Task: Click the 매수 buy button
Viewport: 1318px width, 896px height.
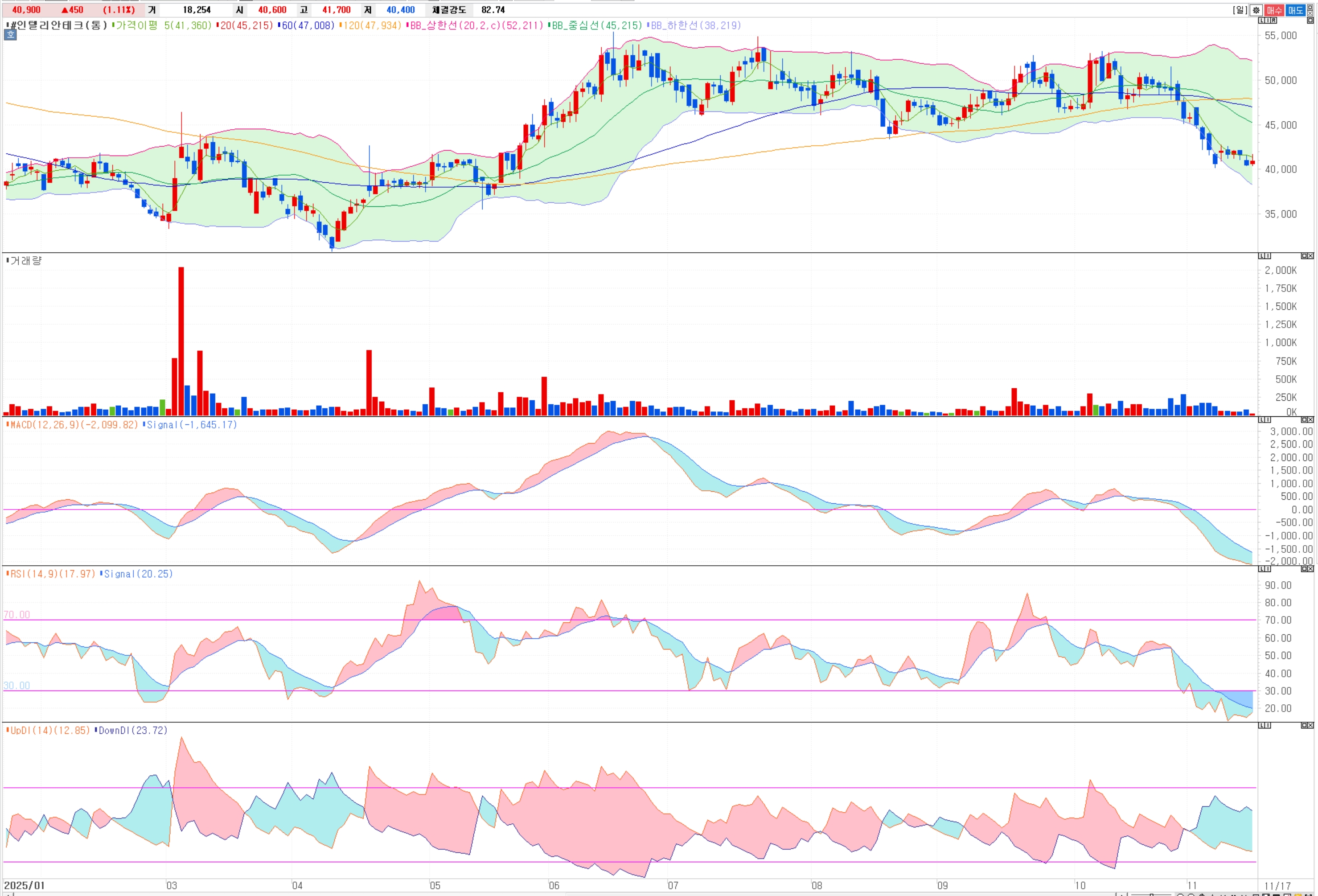Action: point(1274,10)
